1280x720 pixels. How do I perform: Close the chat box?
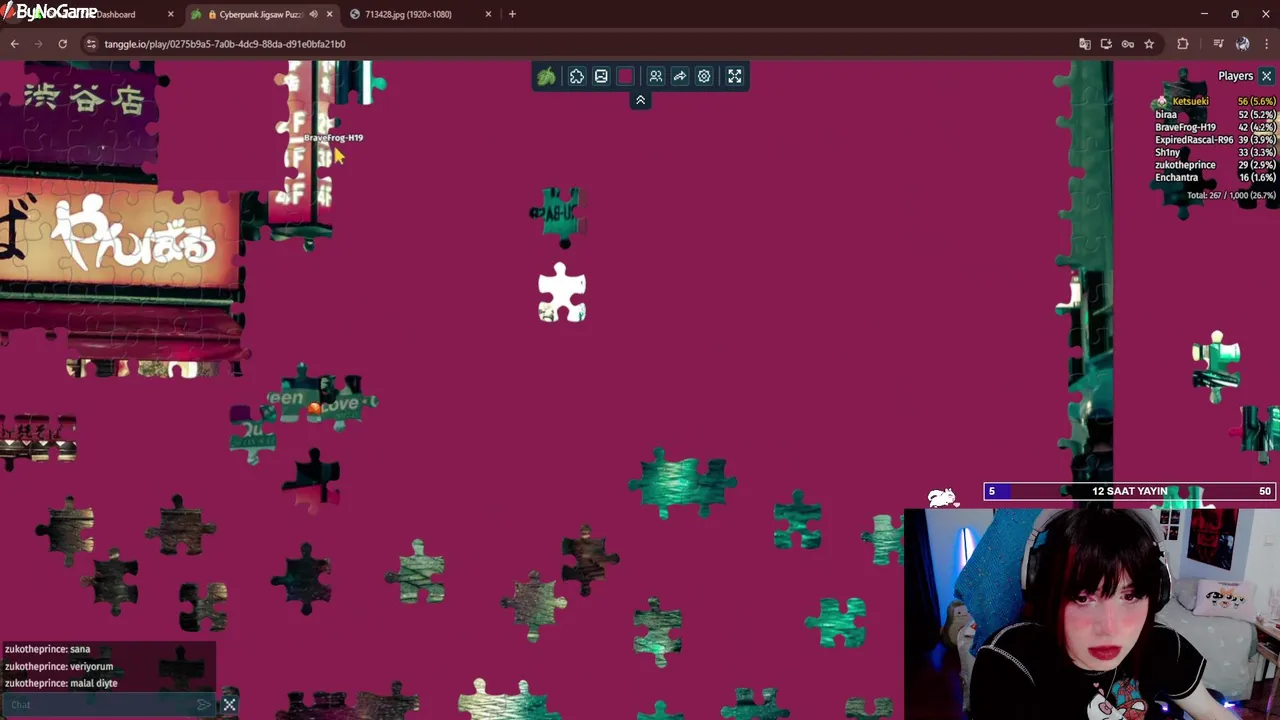(x=229, y=705)
